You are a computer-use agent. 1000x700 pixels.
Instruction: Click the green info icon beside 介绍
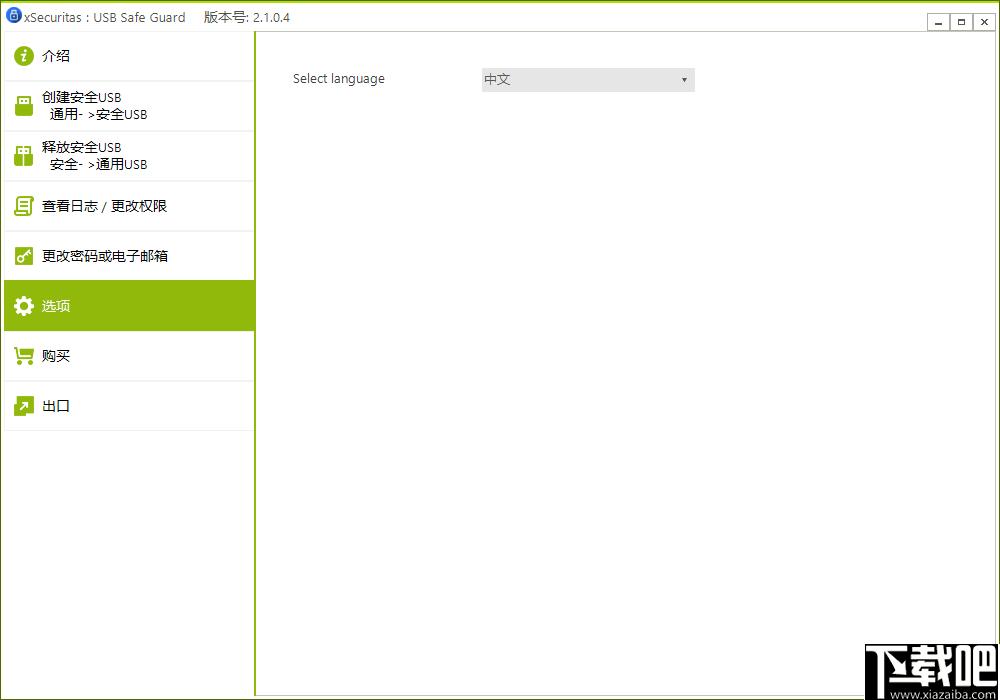pos(24,56)
